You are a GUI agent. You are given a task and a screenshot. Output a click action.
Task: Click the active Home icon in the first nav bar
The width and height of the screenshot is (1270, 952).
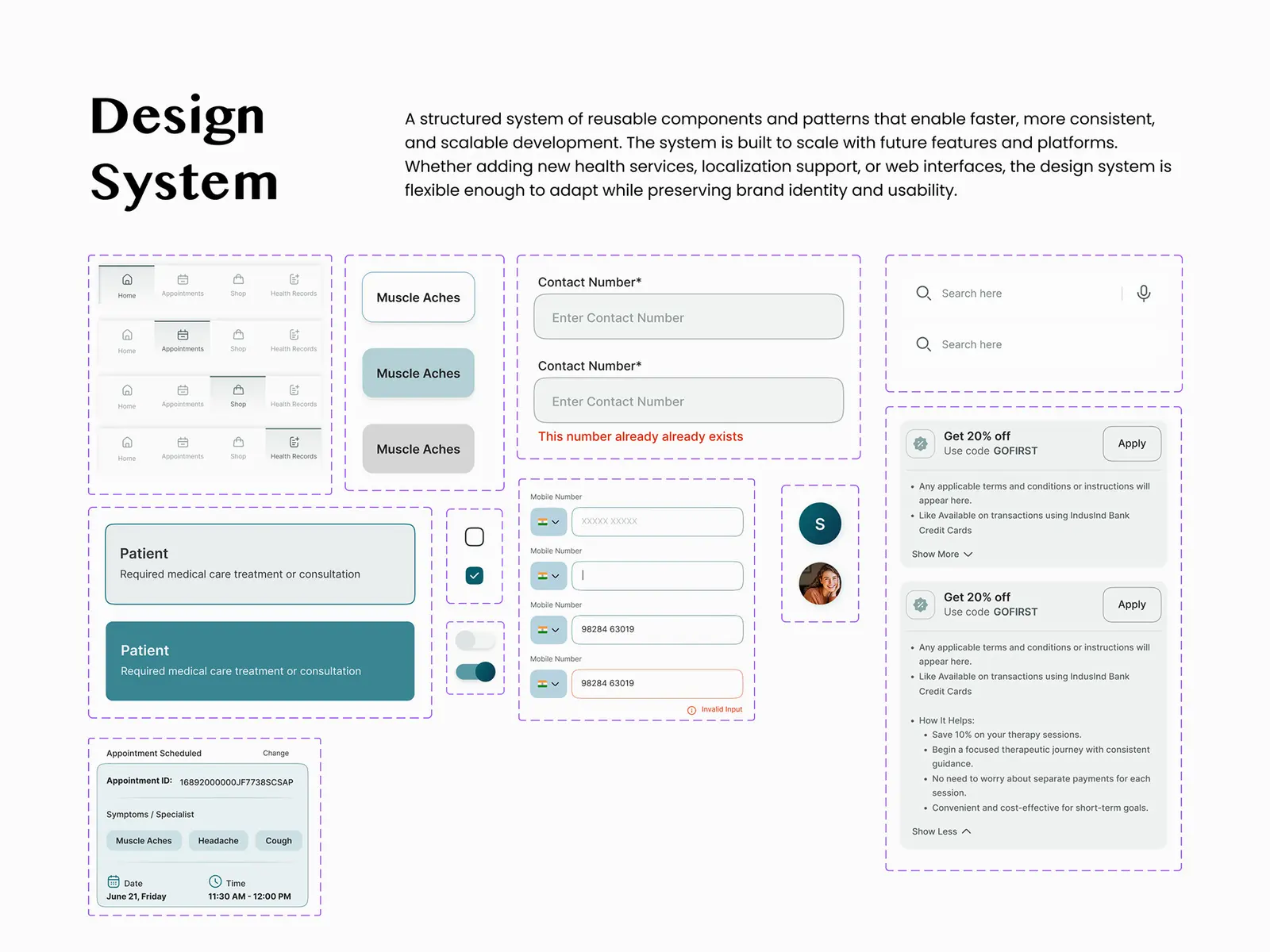(x=127, y=279)
